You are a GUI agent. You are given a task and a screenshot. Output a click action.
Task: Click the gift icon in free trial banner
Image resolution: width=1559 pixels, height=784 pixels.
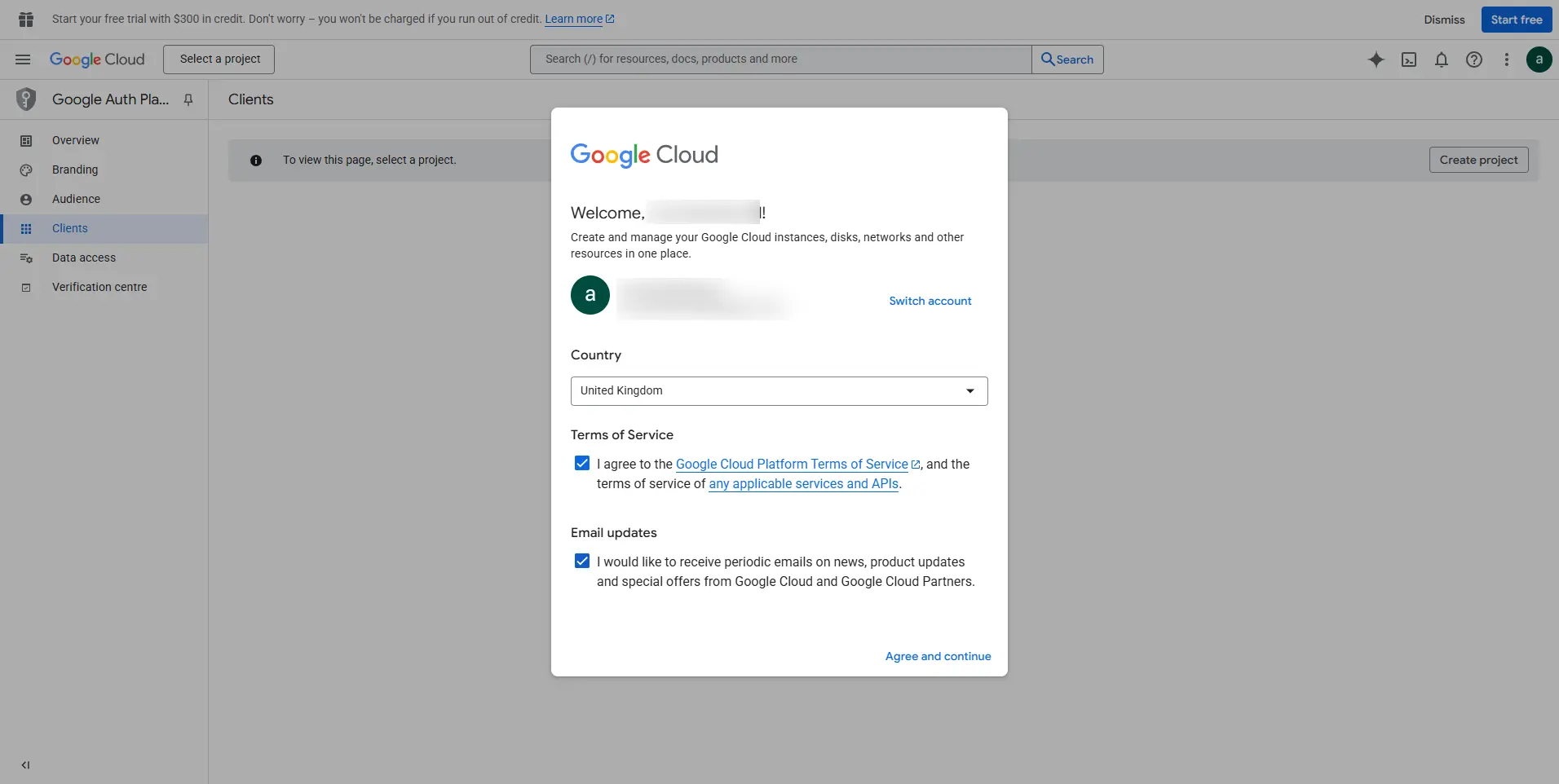(x=26, y=20)
